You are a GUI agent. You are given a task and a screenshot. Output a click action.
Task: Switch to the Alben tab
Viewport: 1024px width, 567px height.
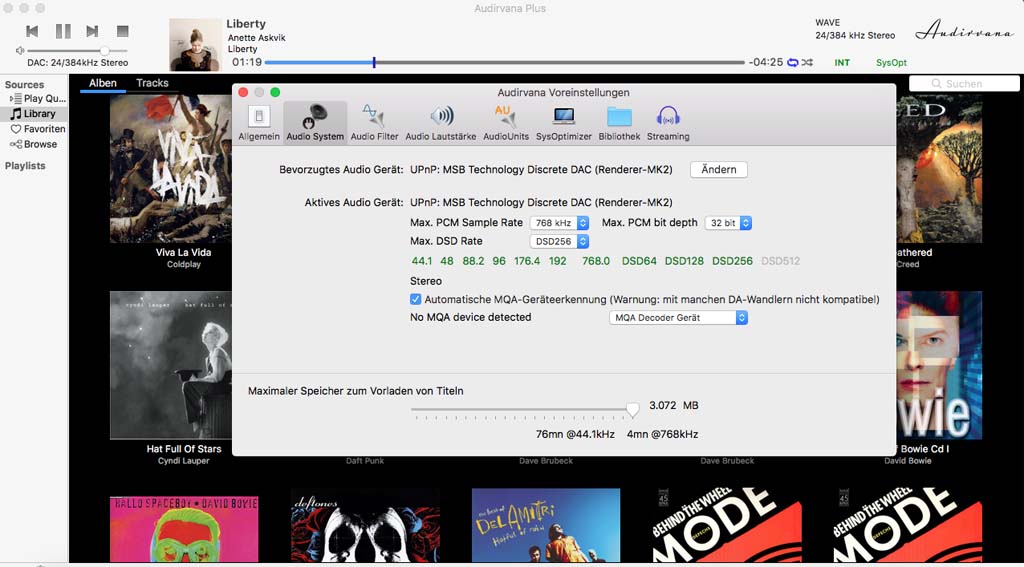(103, 83)
